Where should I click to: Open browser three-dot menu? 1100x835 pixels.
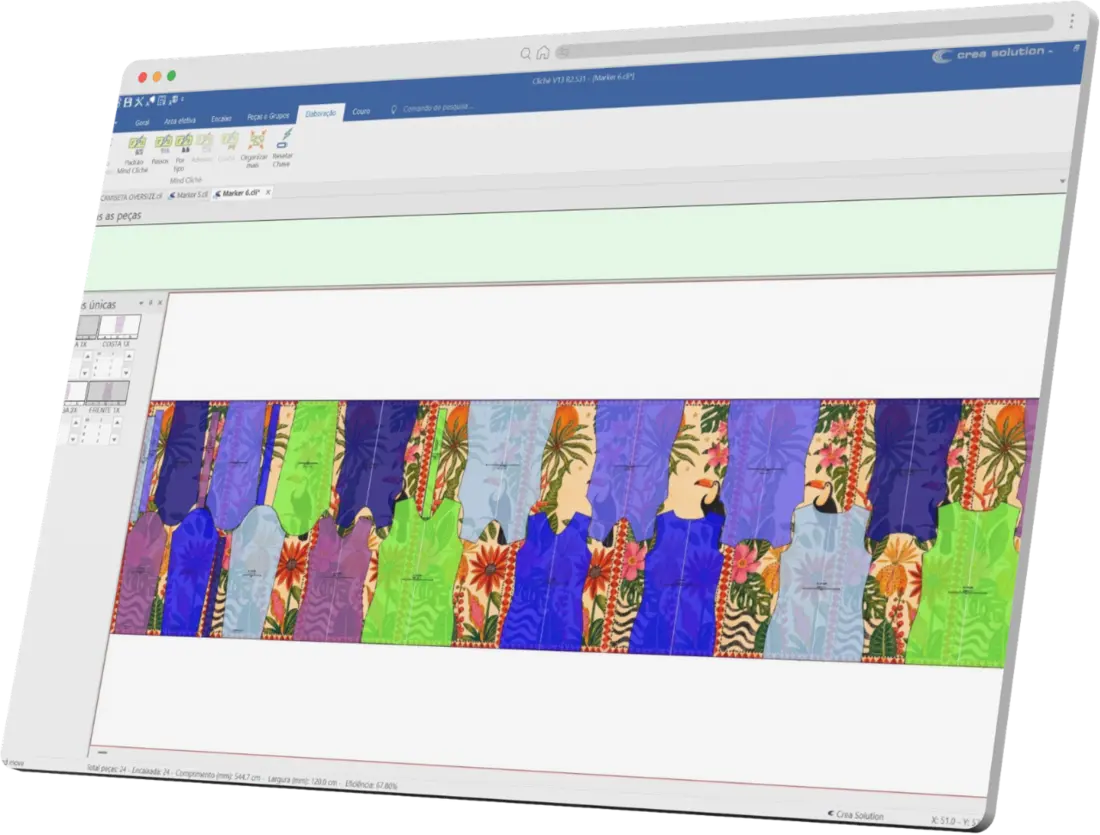(1072, 22)
